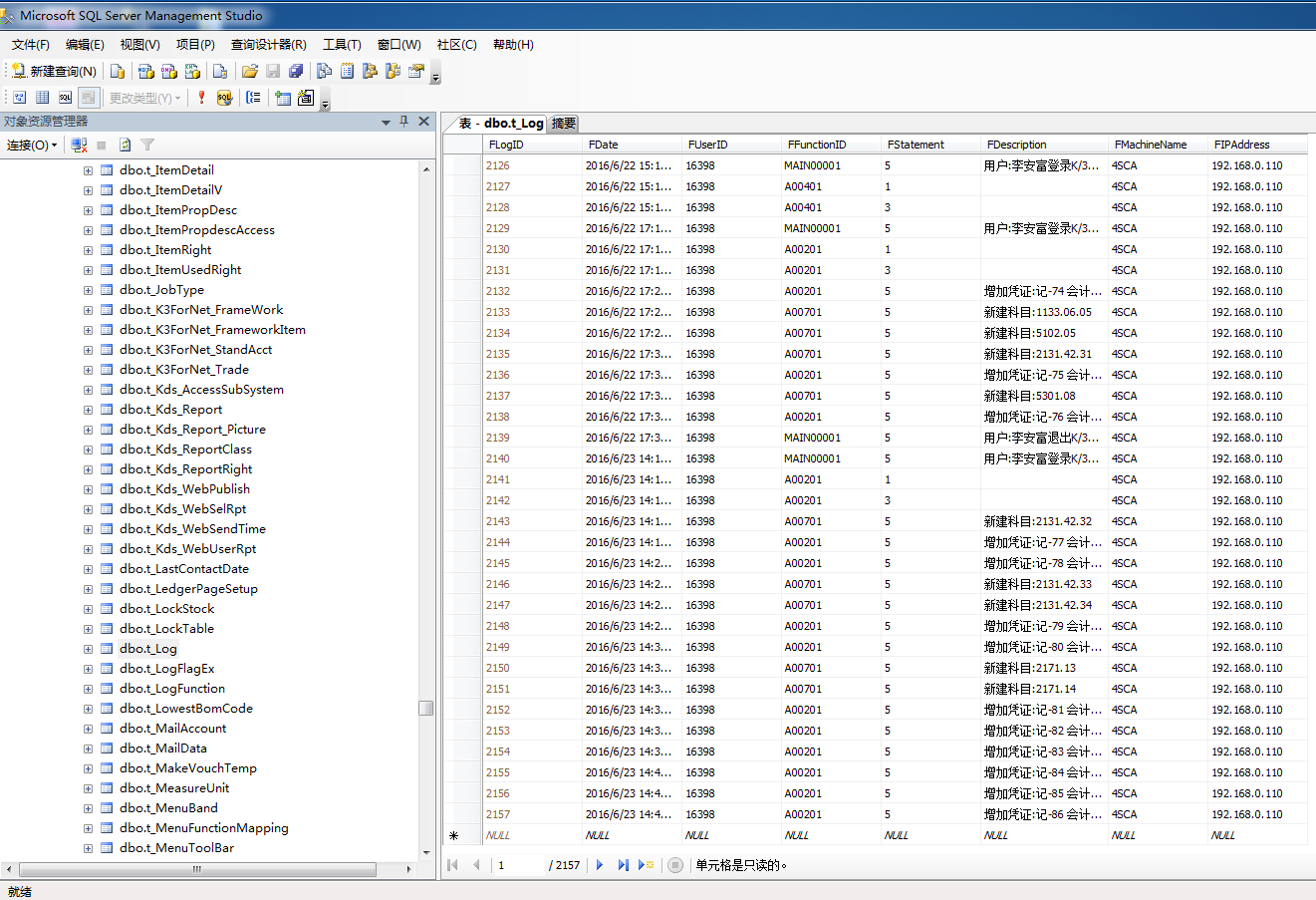Expand the dbo.t_MailAccount tree node
Screen dimensions: 1316x900
[88, 729]
